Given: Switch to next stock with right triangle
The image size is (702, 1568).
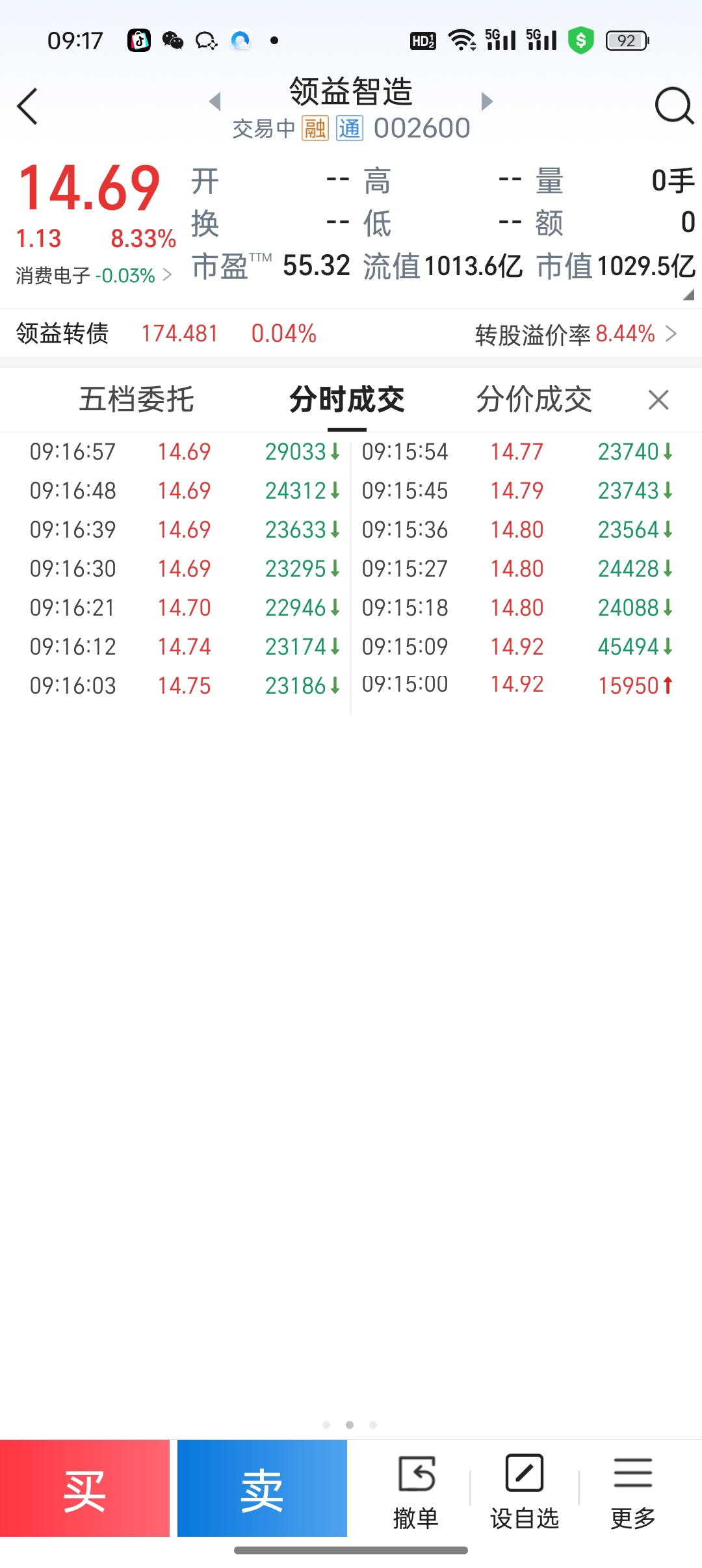Looking at the screenshot, I should (x=487, y=101).
